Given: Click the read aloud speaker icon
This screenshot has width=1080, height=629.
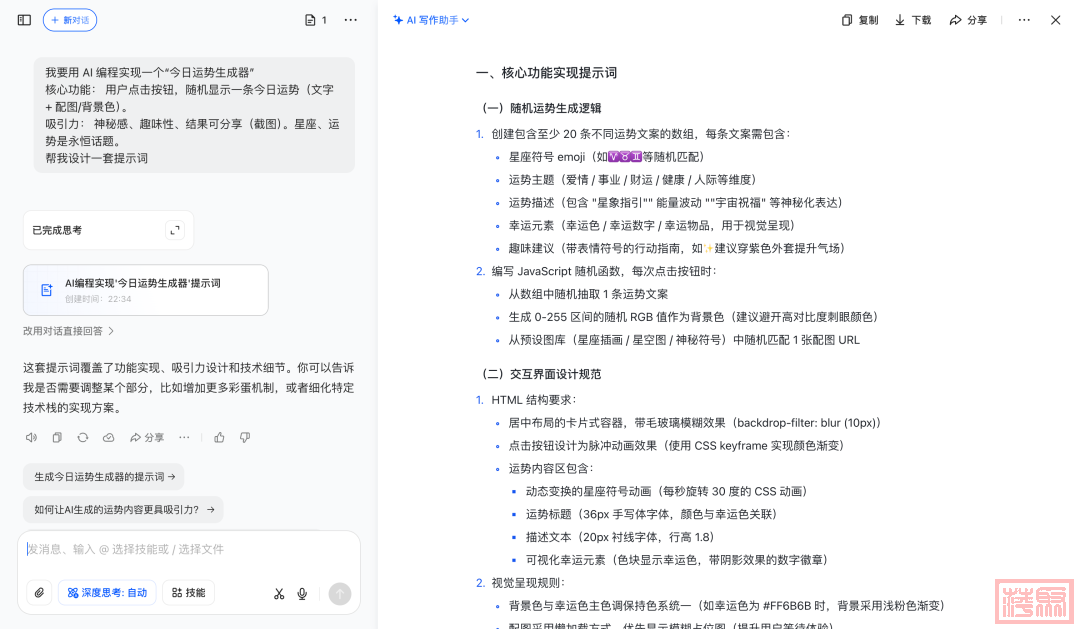Looking at the screenshot, I should click(x=31, y=437).
